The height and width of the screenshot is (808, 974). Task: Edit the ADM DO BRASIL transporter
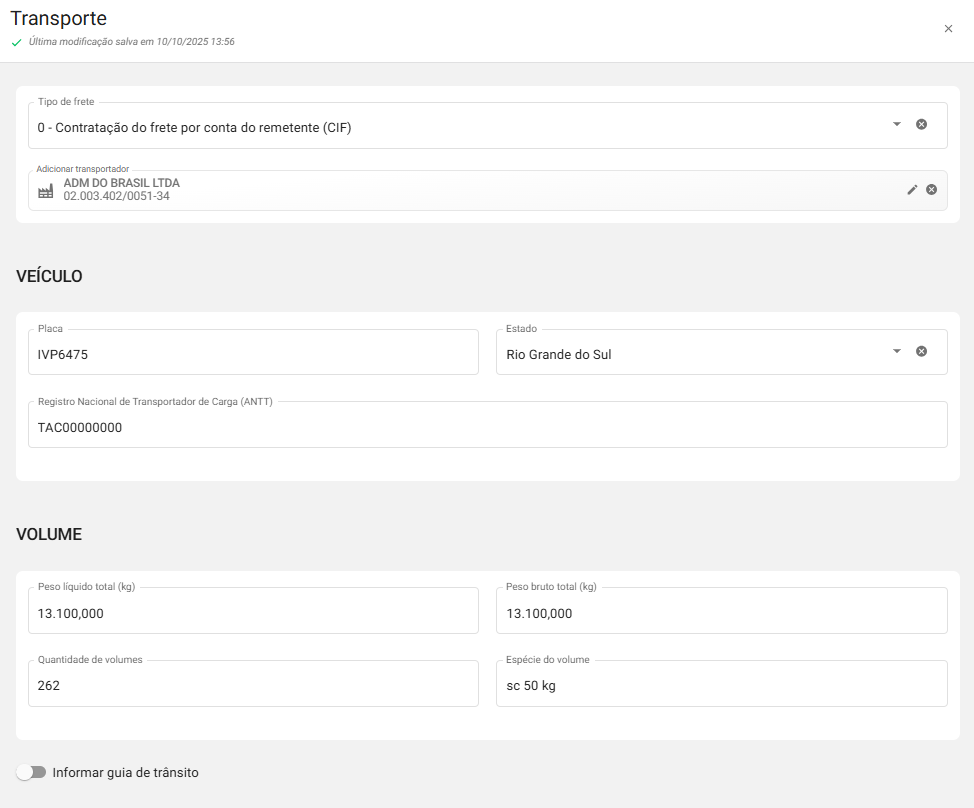pos(912,190)
